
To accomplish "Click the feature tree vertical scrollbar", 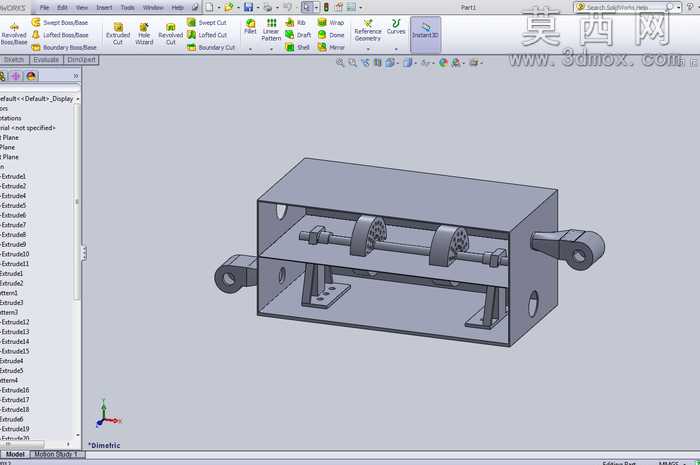I will coord(77,202).
